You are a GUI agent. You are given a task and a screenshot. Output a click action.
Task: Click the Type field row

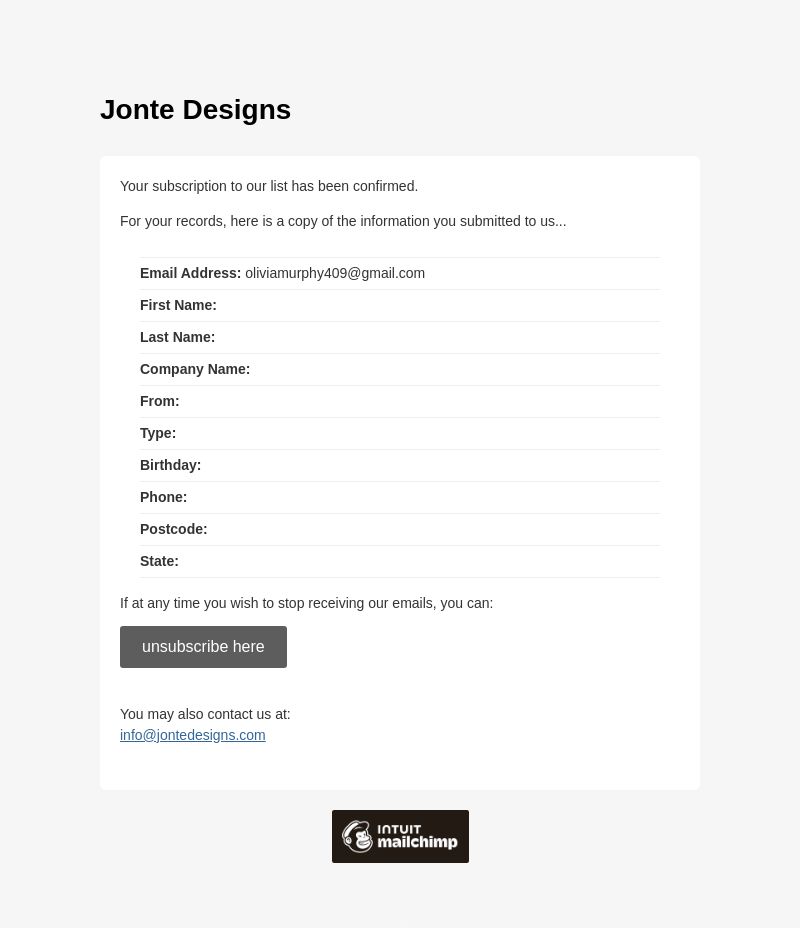click(x=400, y=433)
